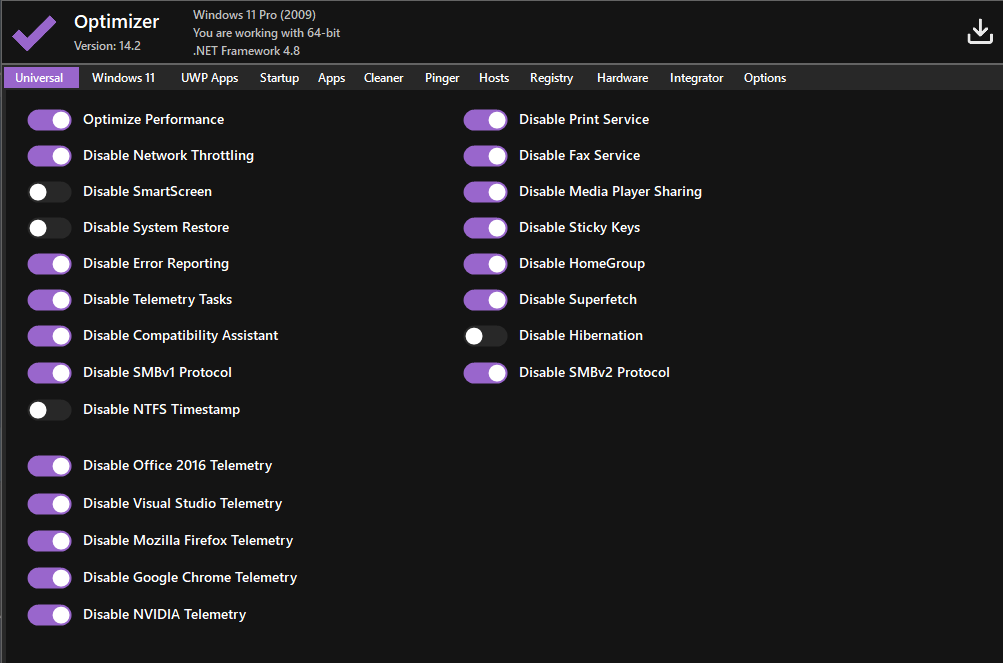
Task: Open the Cleaner tab
Action: 384,77
